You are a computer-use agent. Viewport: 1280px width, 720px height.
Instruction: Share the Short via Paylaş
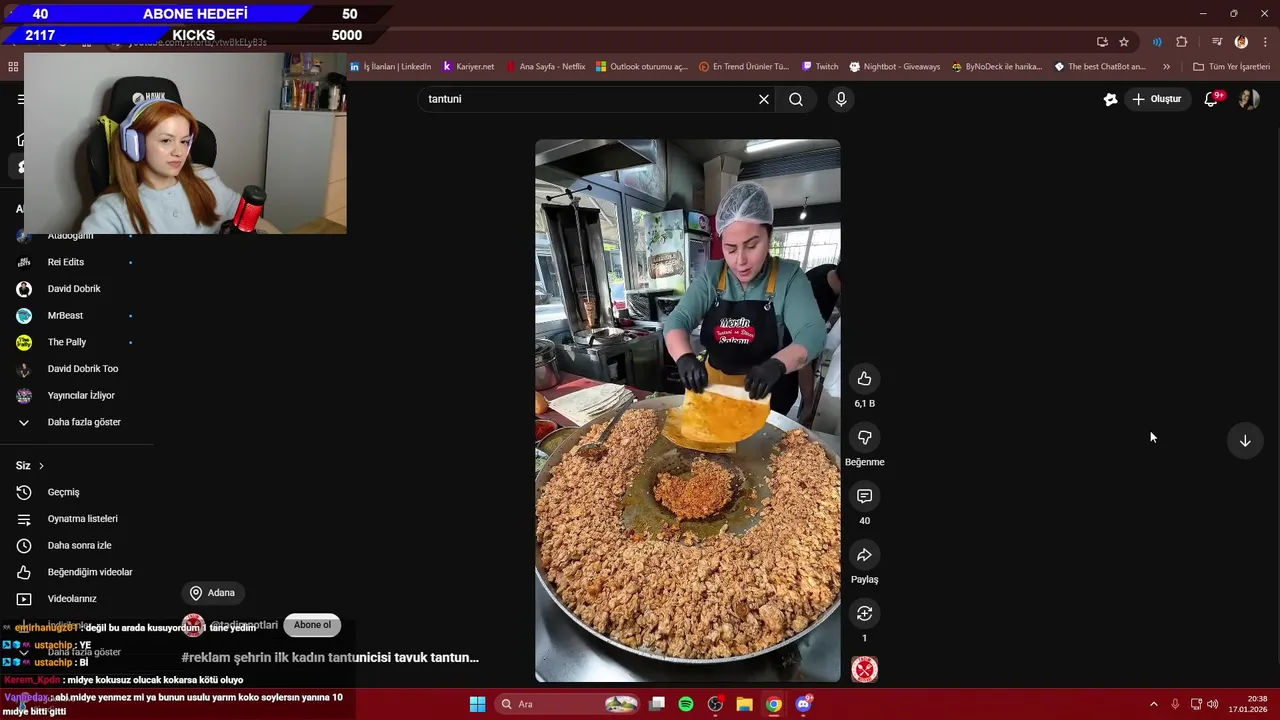[x=864, y=555]
